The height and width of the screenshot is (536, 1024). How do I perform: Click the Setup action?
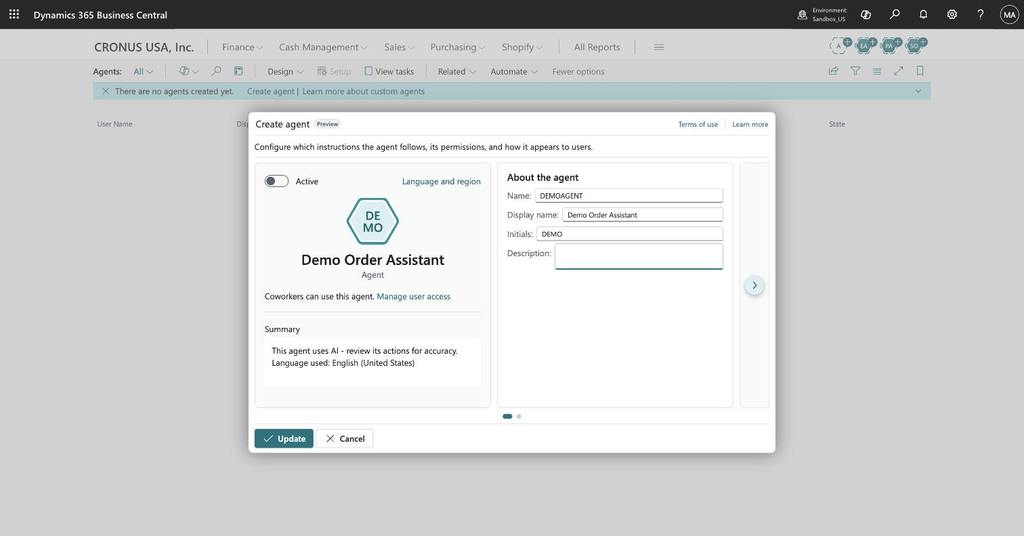click(334, 72)
